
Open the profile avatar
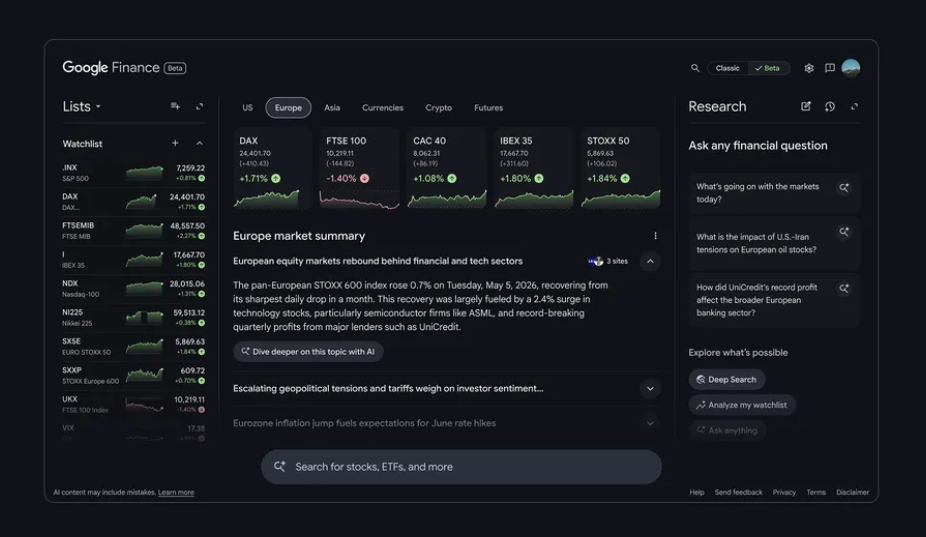pos(850,69)
